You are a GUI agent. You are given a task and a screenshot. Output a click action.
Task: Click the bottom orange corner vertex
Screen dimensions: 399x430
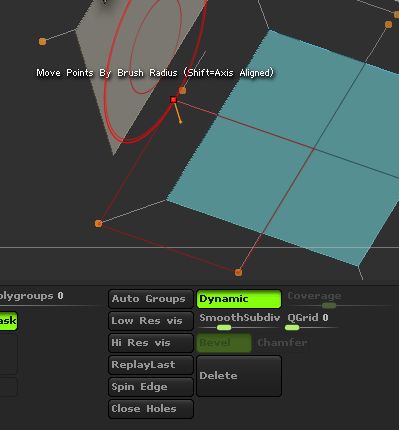238,273
